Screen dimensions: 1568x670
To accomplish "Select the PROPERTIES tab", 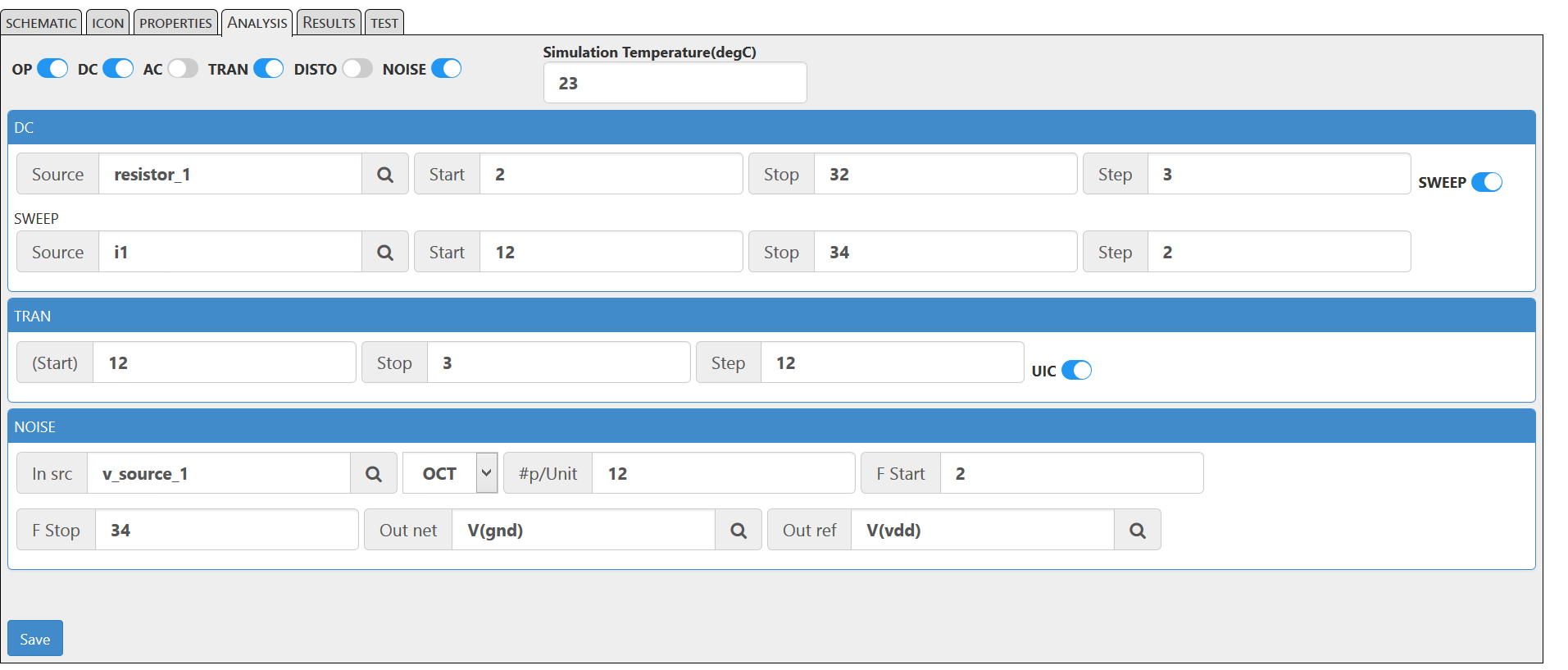I will tap(175, 22).
